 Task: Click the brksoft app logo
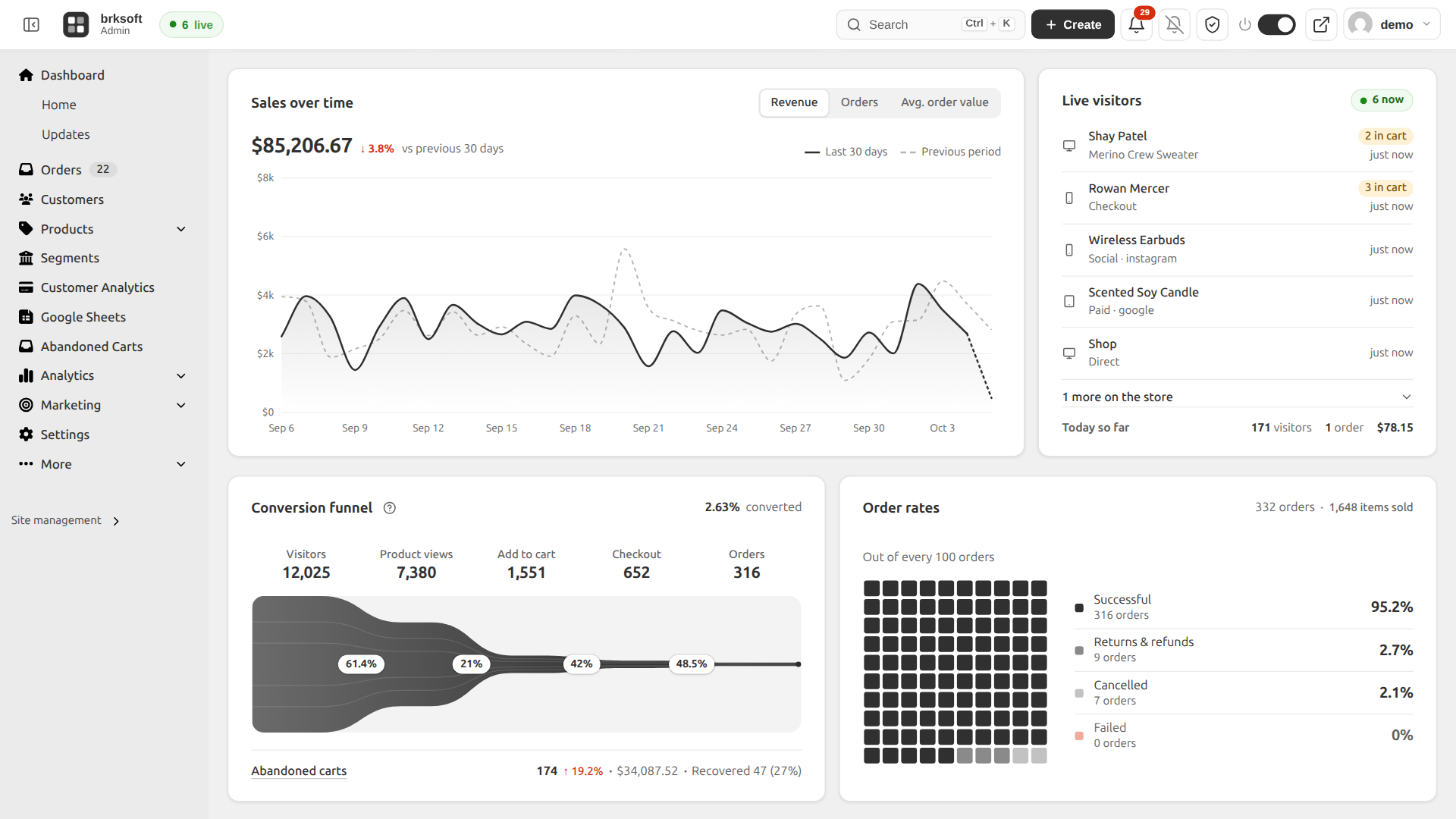(76, 25)
